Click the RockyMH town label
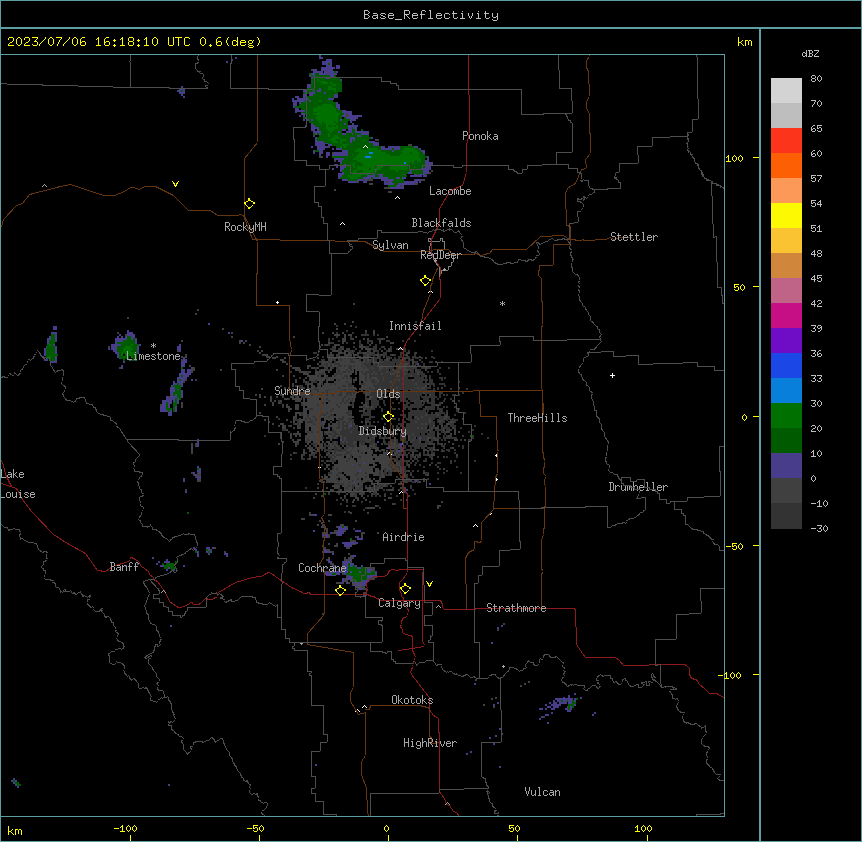862x842 pixels. [x=245, y=227]
